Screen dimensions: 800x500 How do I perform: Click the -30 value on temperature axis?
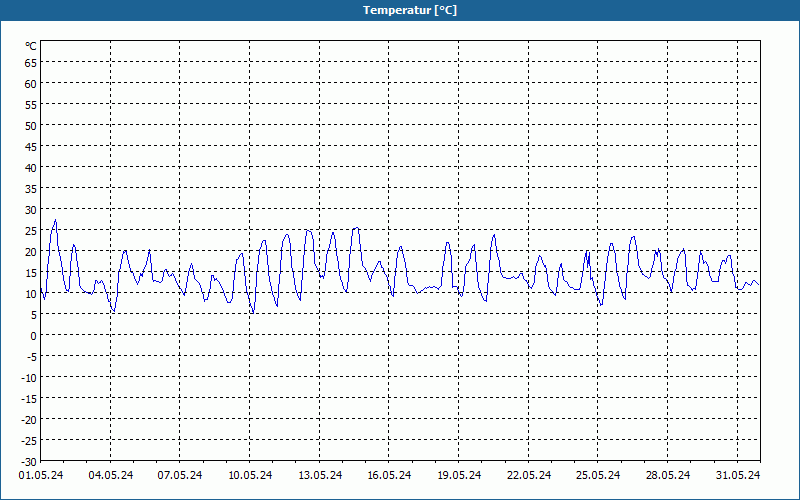[29, 462]
